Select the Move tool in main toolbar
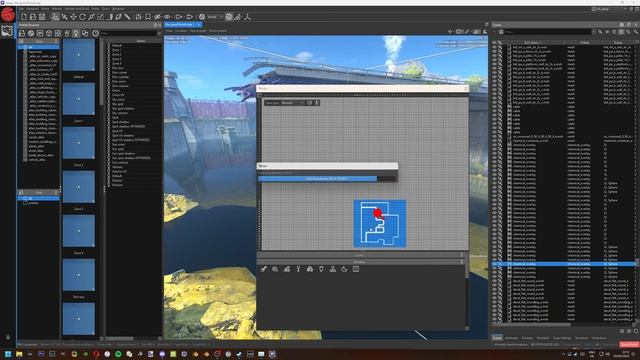The width and height of the screenshot is (640, 360). click(x=73, y=17)
